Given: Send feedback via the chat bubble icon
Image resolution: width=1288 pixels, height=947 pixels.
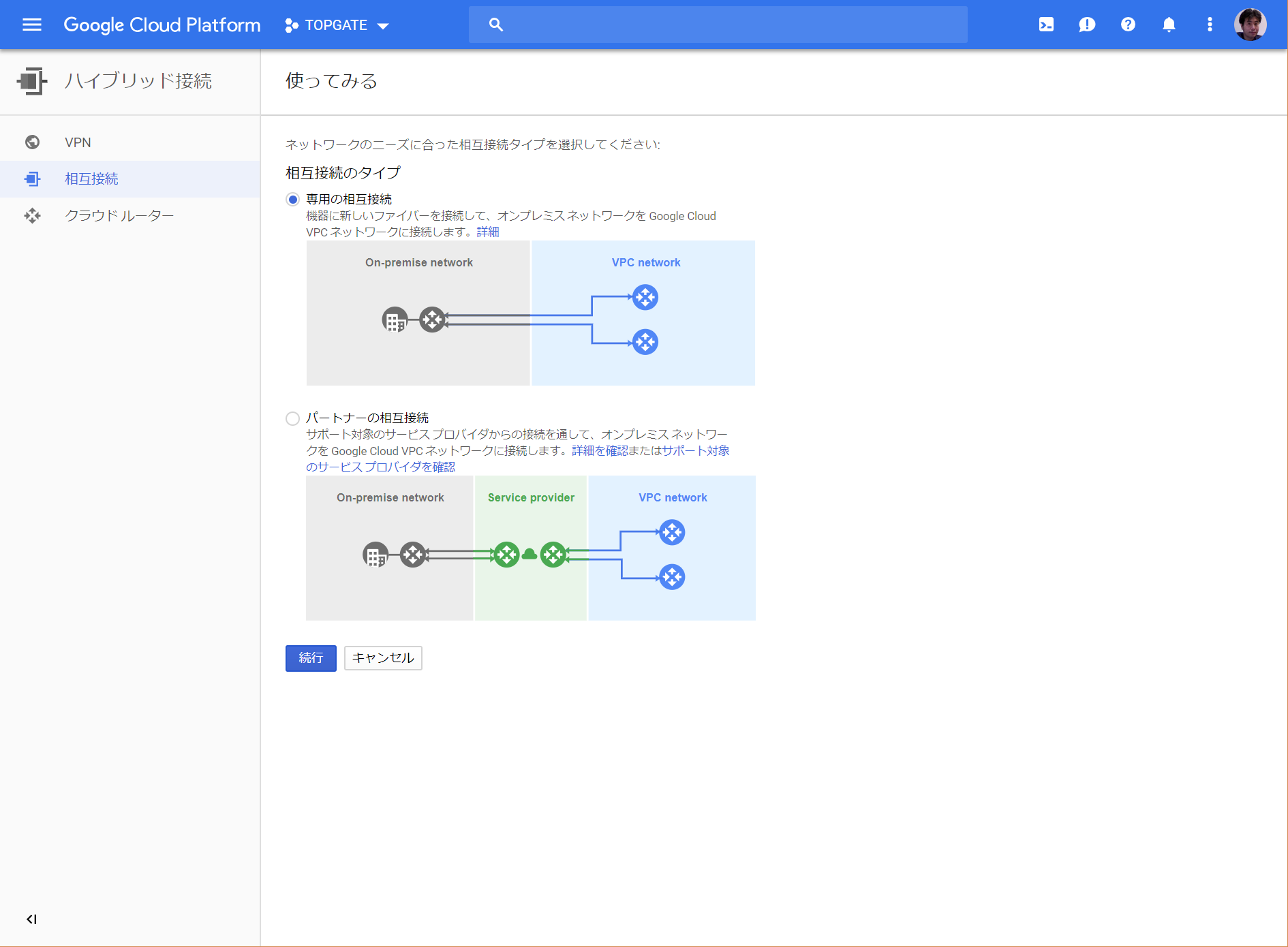Looking at the screenshot, I should tap(1087, 25).
